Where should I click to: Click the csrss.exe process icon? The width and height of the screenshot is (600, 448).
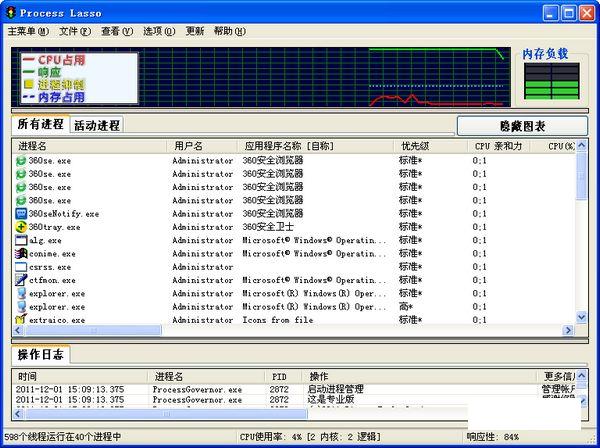coord(21,267)
